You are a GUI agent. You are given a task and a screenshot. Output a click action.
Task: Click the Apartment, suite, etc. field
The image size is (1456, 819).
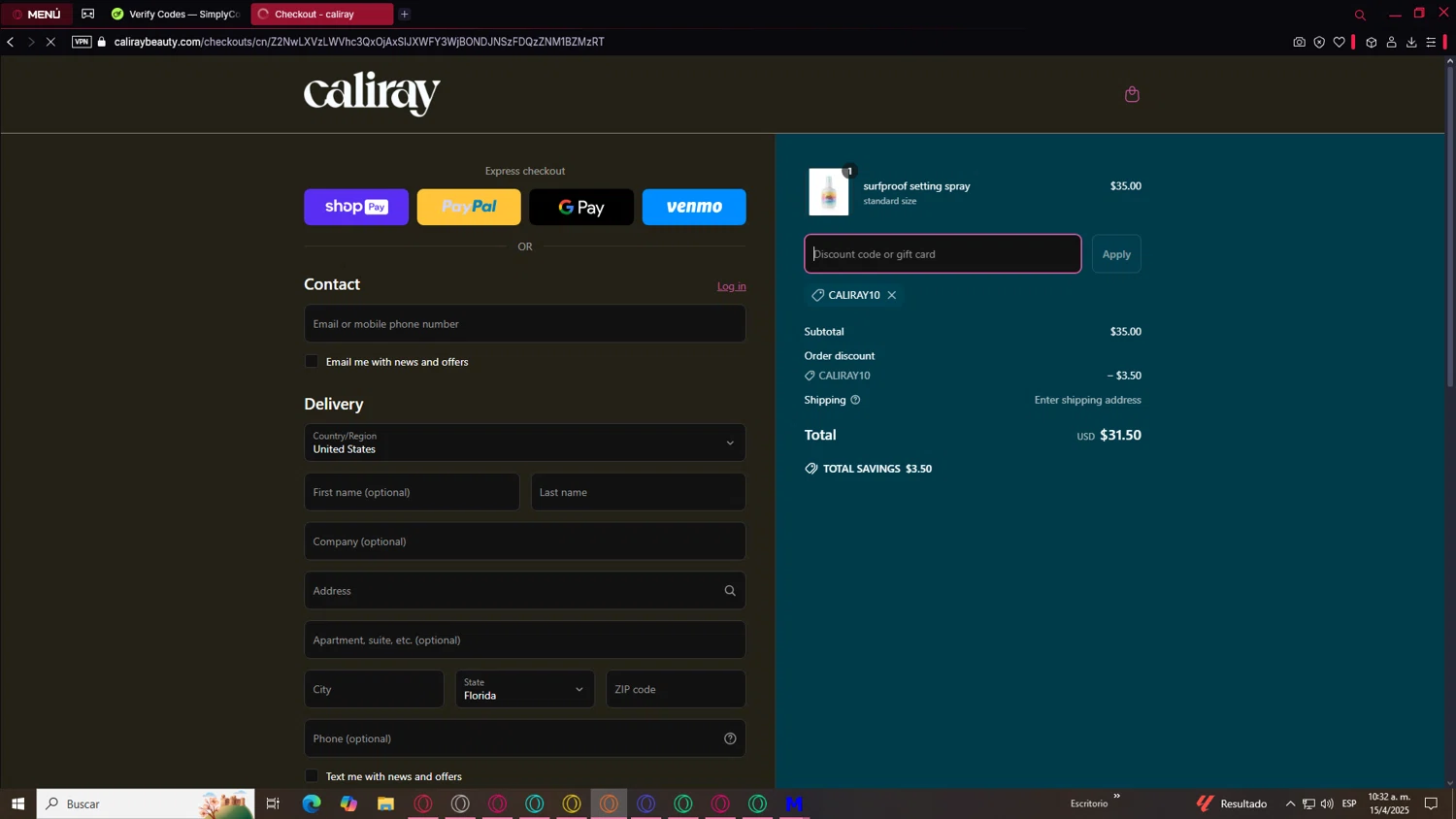click(x=525, y=639)
